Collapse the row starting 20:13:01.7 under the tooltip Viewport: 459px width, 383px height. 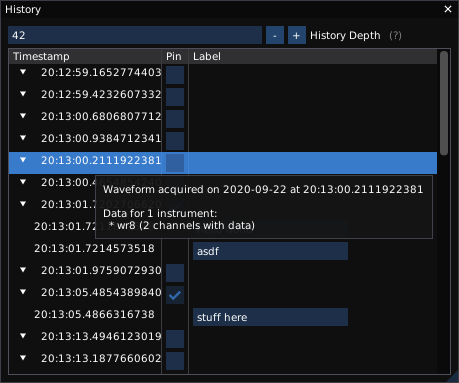click(x=23, y=204)
